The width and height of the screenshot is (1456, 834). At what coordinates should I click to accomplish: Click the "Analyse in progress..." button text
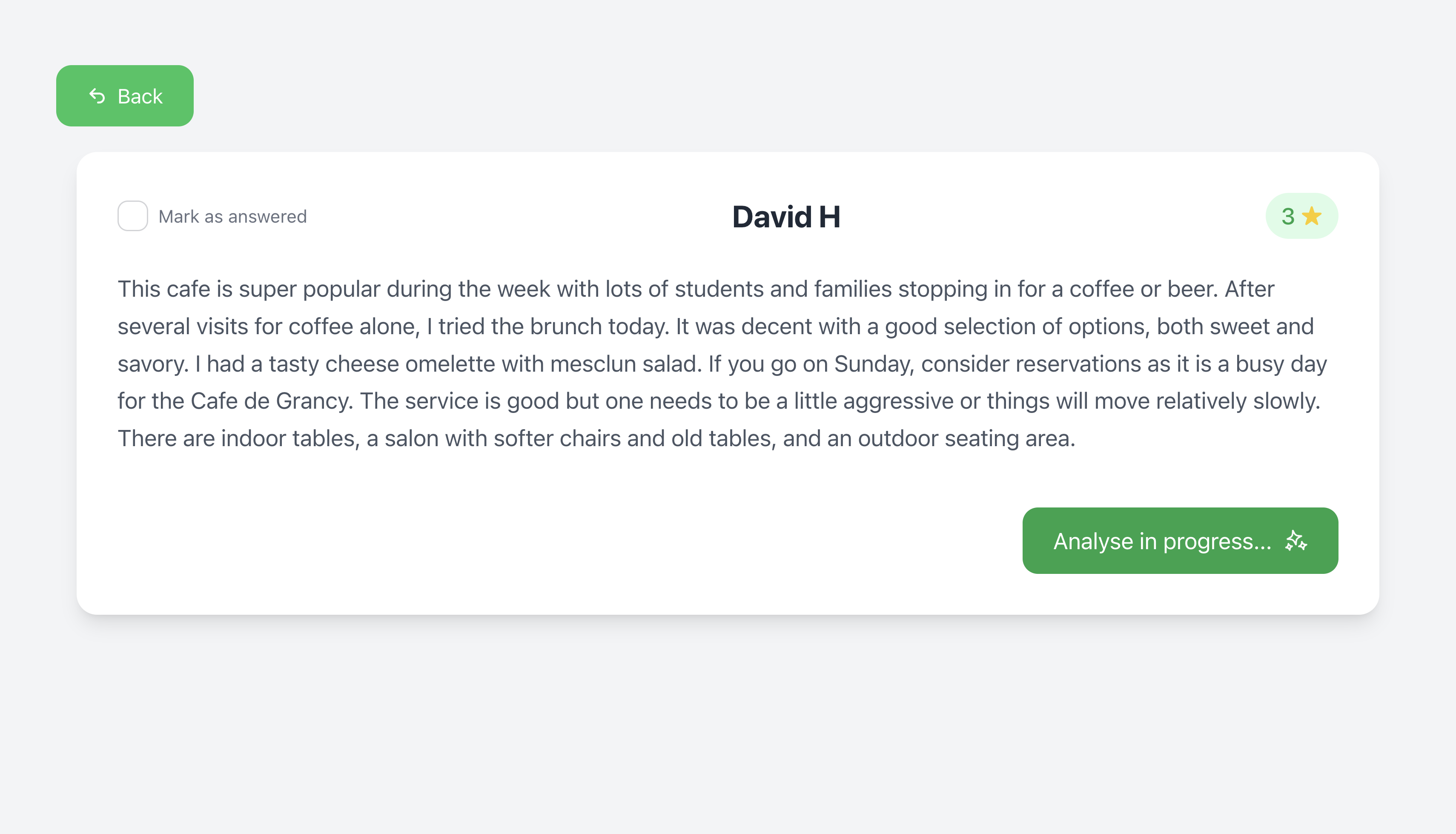point(1162,541)
